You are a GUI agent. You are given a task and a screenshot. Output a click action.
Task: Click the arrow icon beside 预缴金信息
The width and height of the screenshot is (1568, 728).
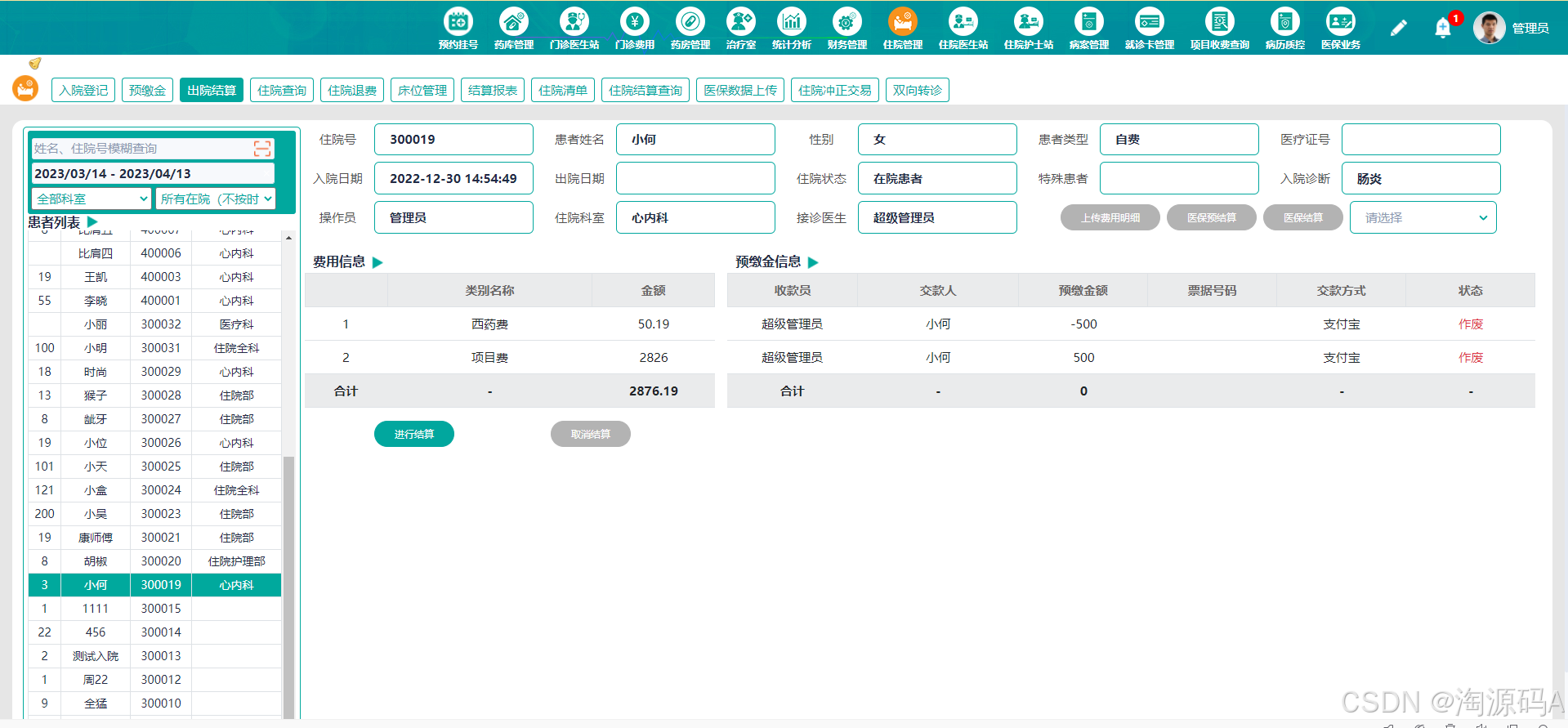point(813,262)
